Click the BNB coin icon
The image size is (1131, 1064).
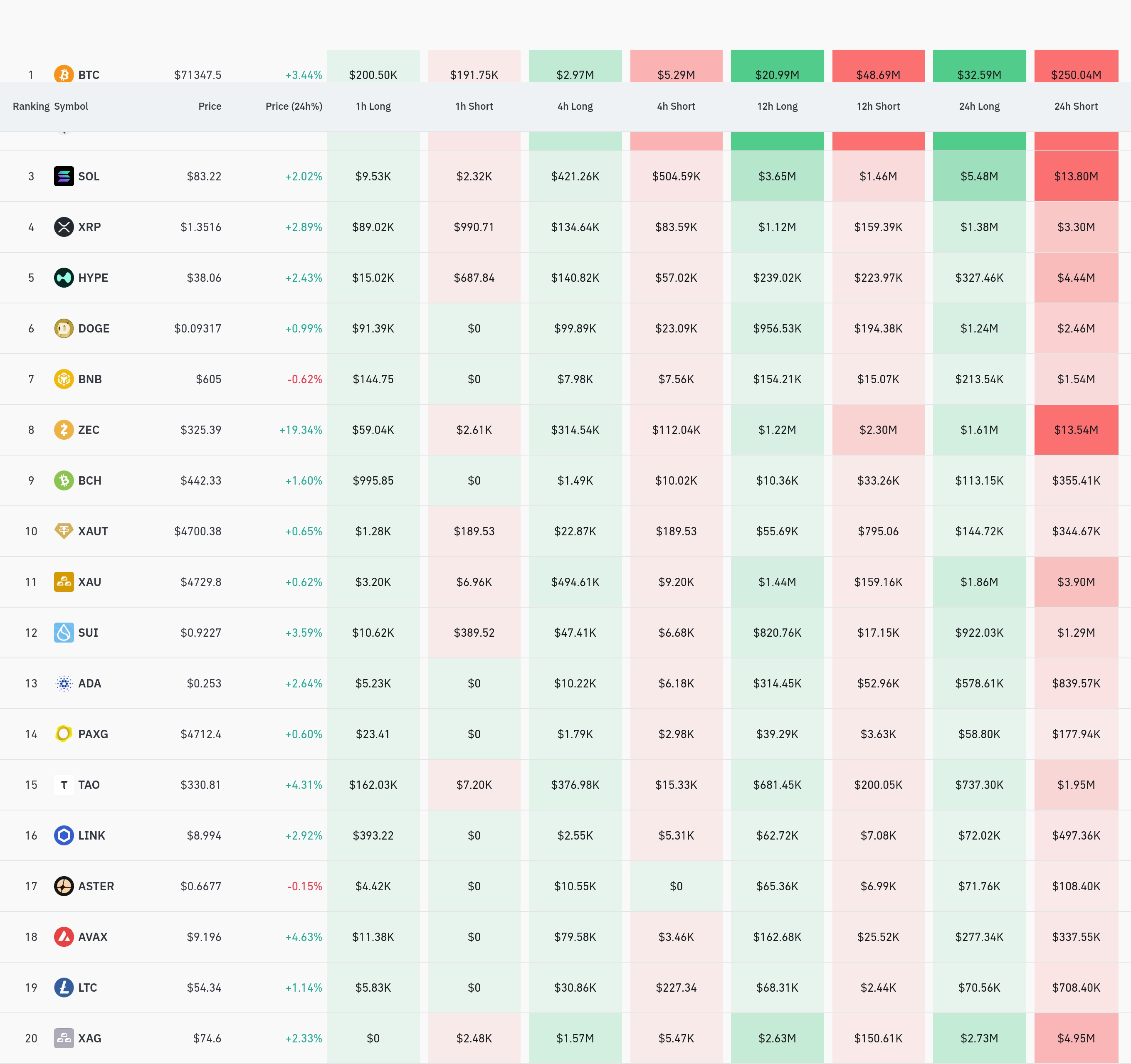click(64, 379)
